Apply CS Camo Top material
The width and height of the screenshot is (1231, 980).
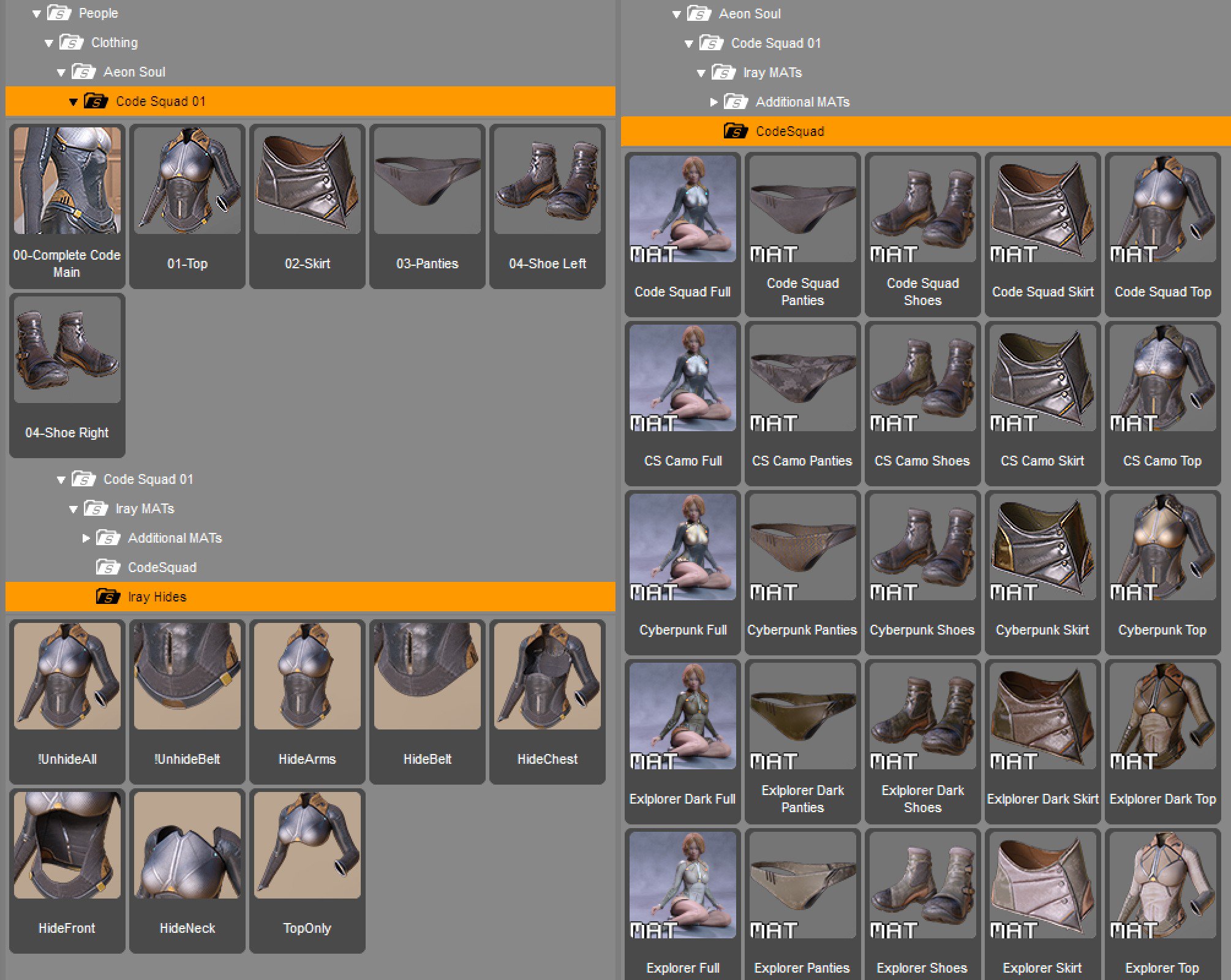click(x=1163, y=403)
